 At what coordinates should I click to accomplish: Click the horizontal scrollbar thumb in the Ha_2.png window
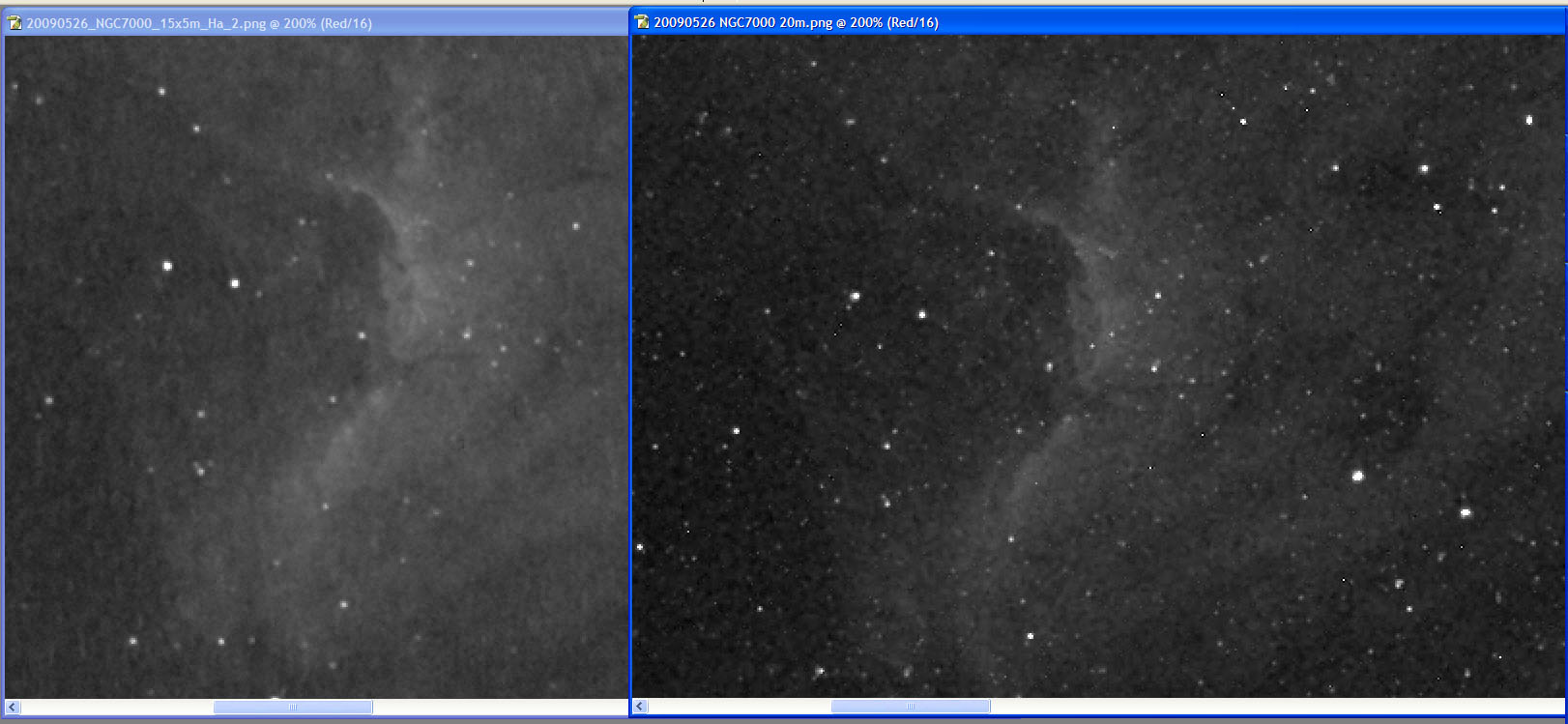click(293, 708)
